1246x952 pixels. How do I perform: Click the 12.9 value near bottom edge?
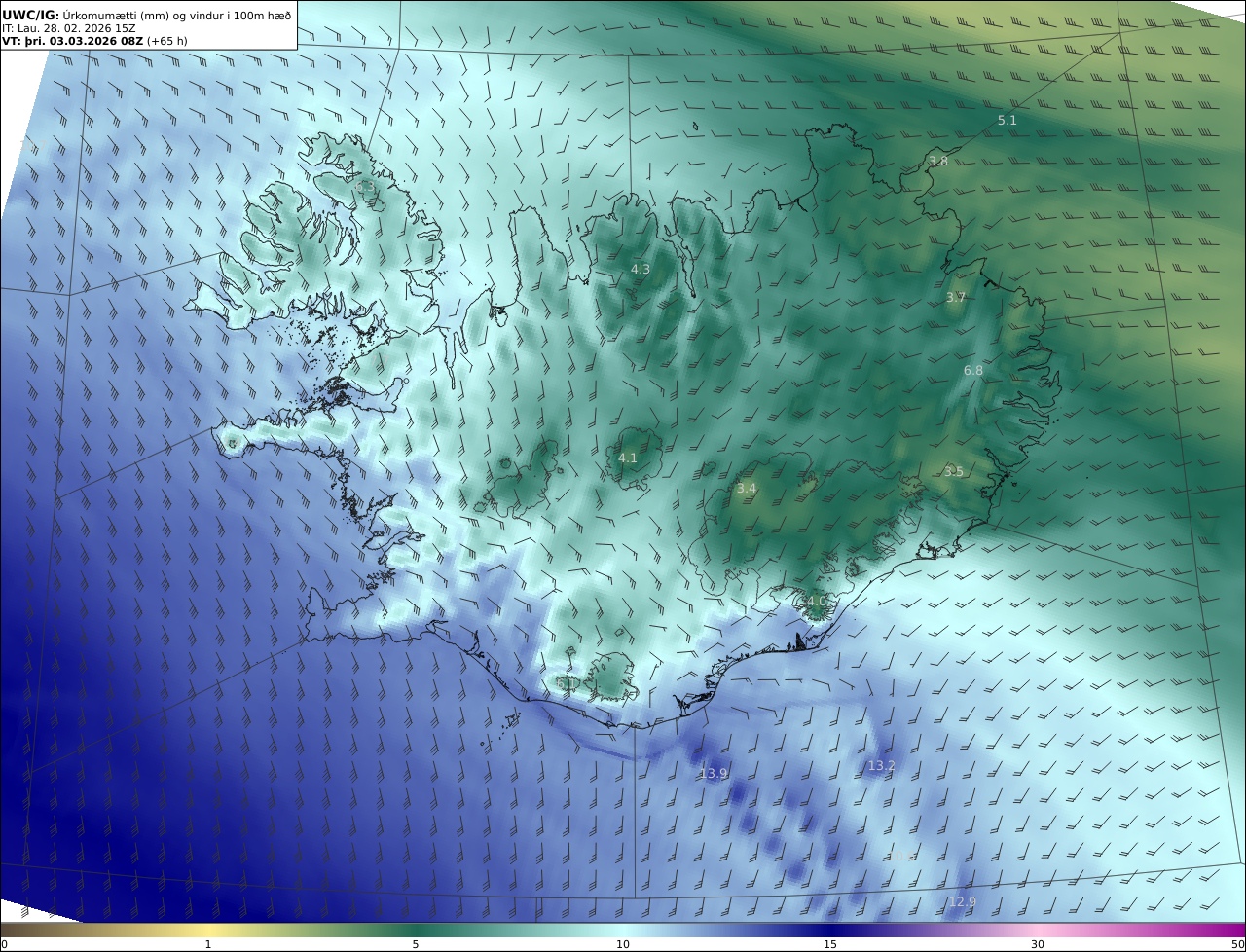(962, 902)
